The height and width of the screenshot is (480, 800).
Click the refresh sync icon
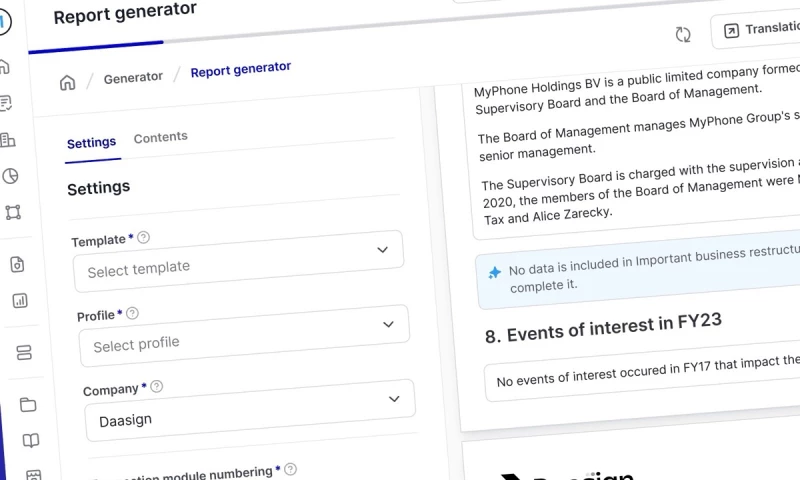click(x=683, y=35)
